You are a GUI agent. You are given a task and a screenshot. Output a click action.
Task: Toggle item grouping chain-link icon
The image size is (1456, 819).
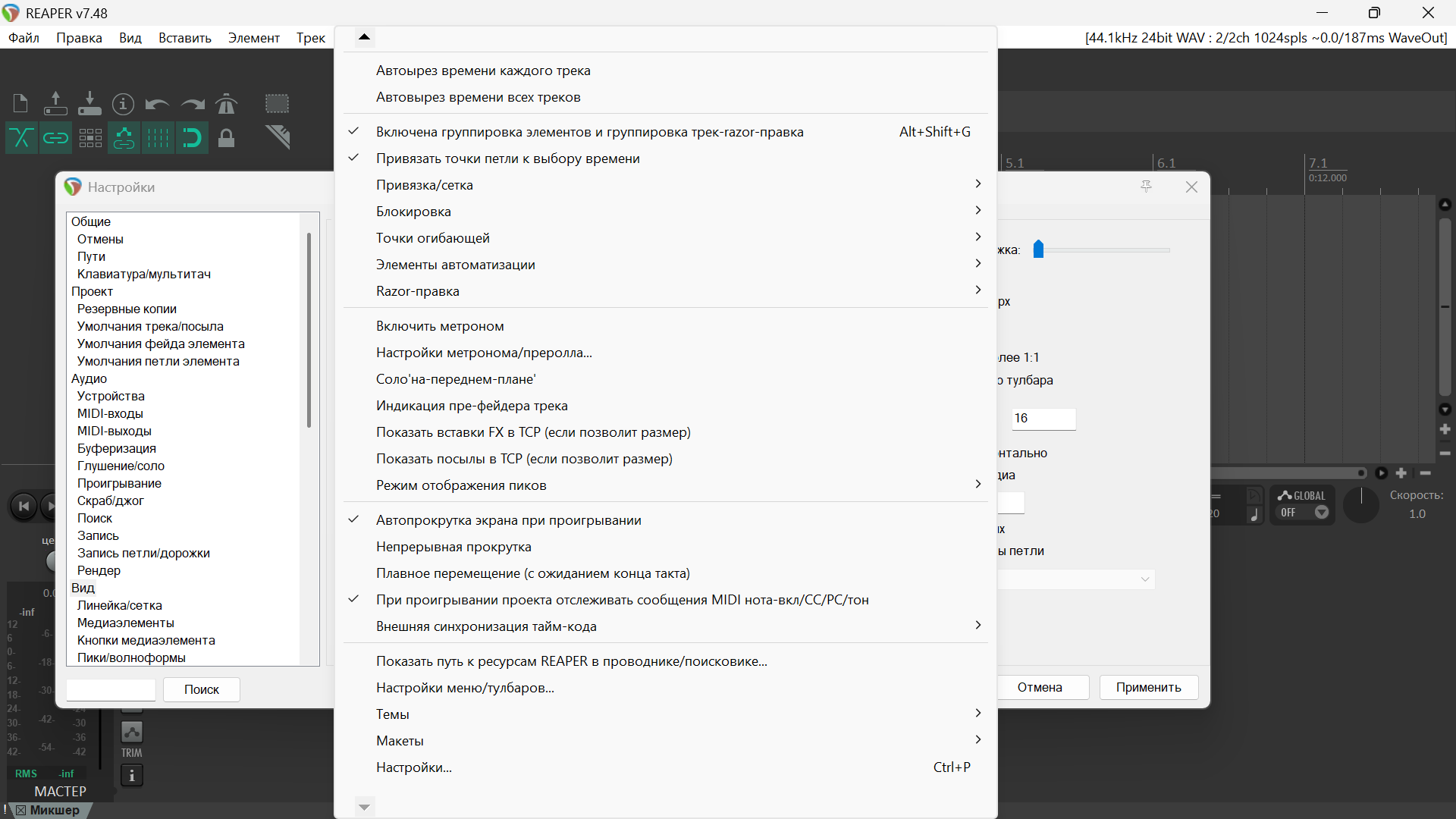click(55, 138)
